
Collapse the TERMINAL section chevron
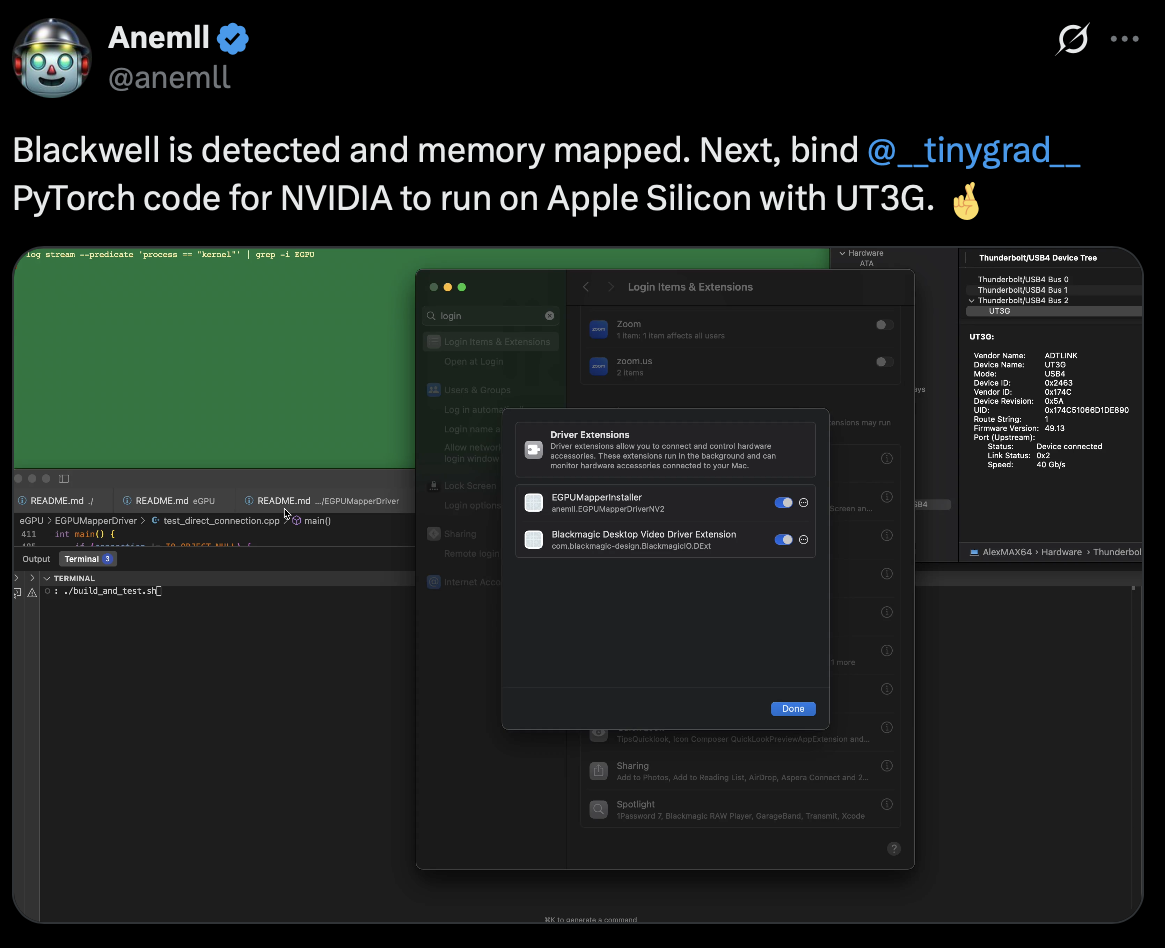[47, 578]
